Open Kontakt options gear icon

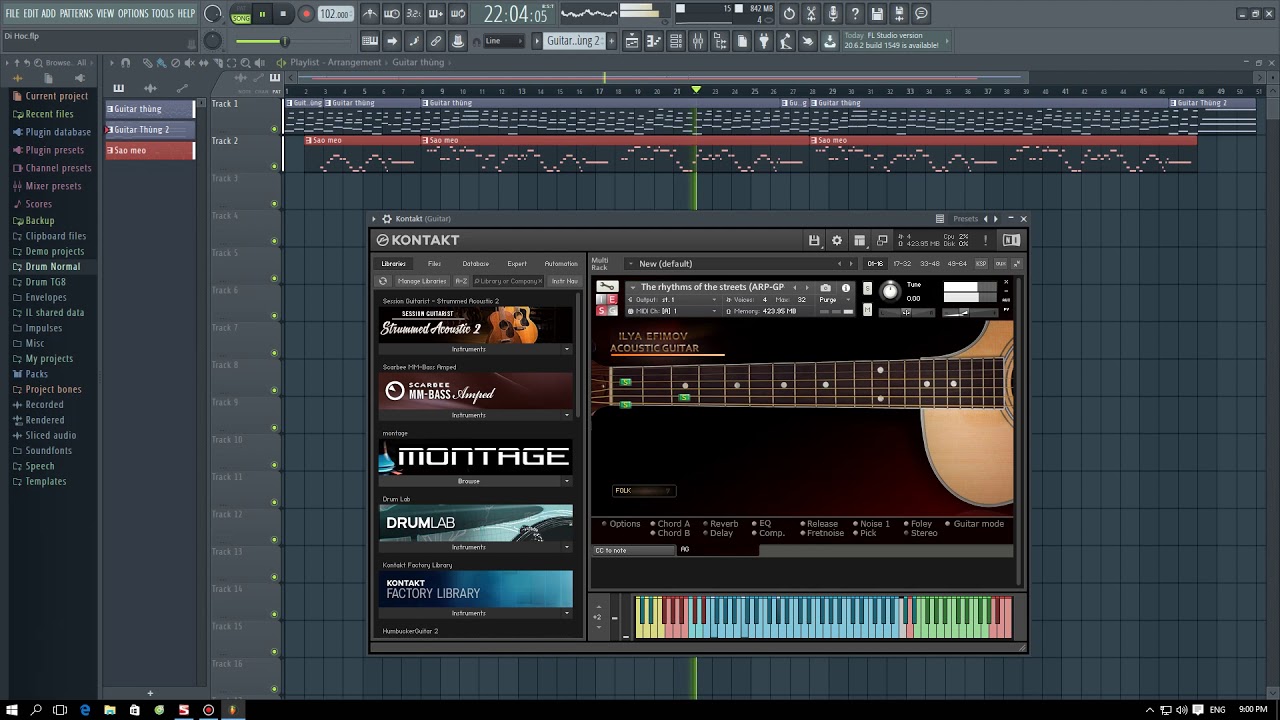click(x=837, y=240)
